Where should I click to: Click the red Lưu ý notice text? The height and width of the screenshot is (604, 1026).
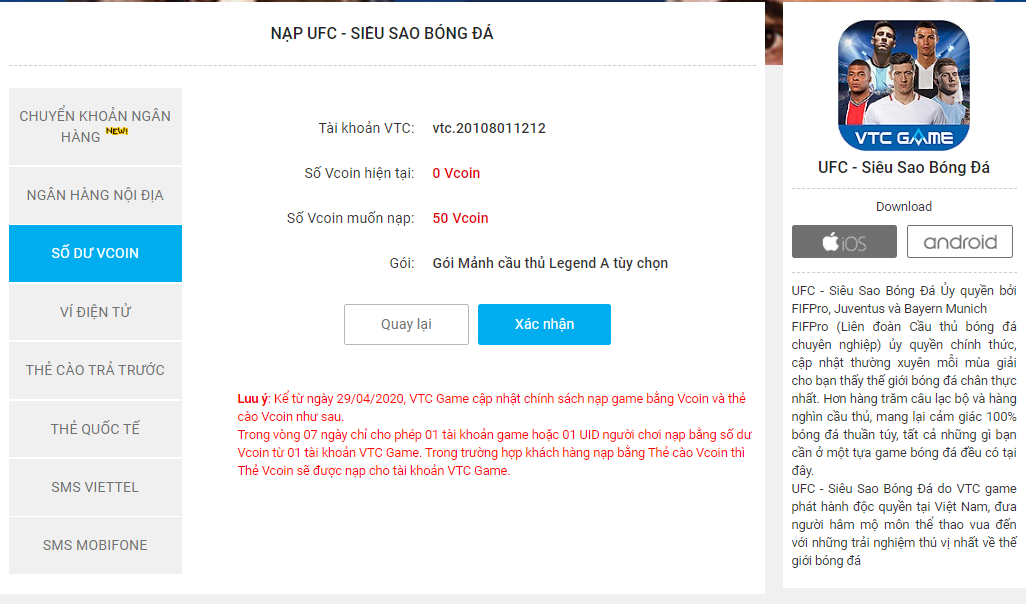(x=495, y=435)
